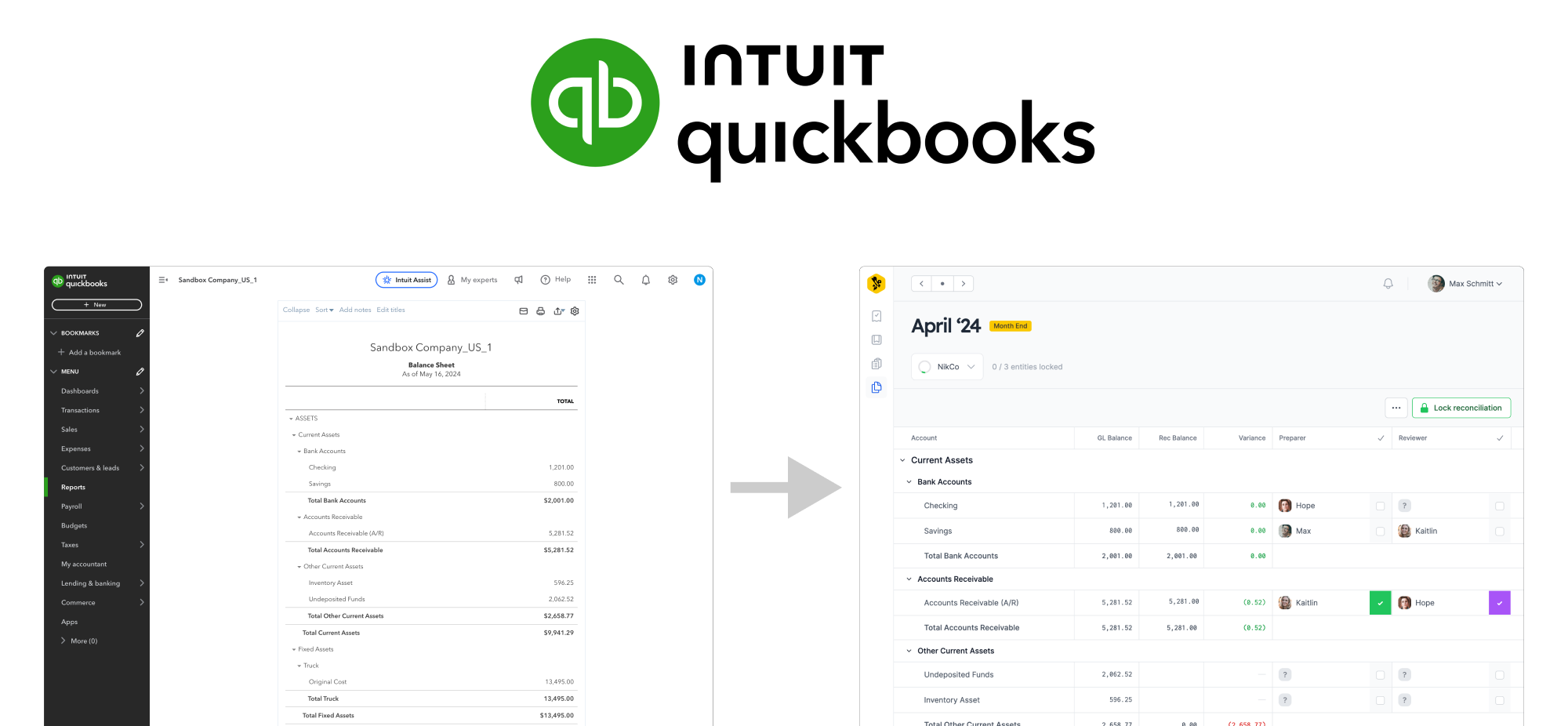Click Lock reconciliation button

(1461, 408)
